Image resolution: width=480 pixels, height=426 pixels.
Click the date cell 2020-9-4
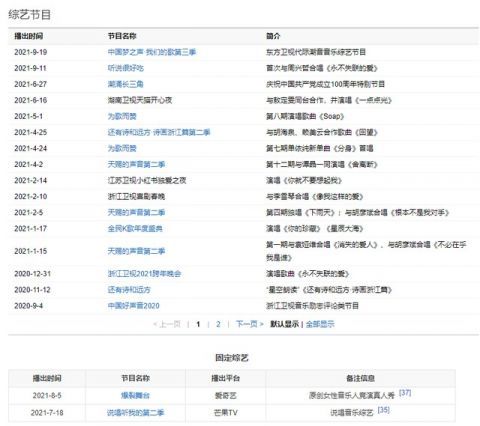29,306
